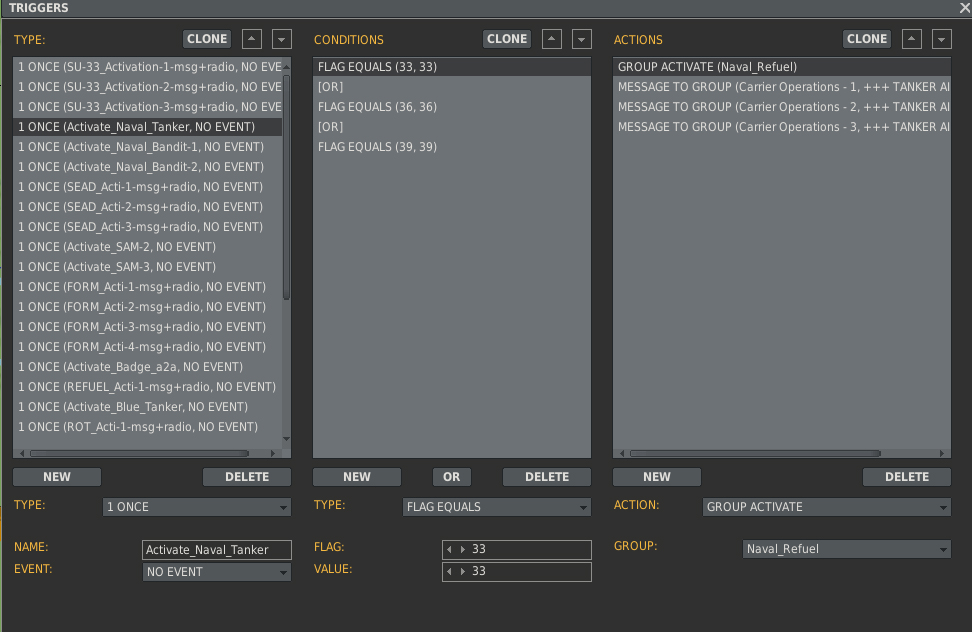Select FORM_Acti-1-msg+radio trigger

(x=148, y=287)
